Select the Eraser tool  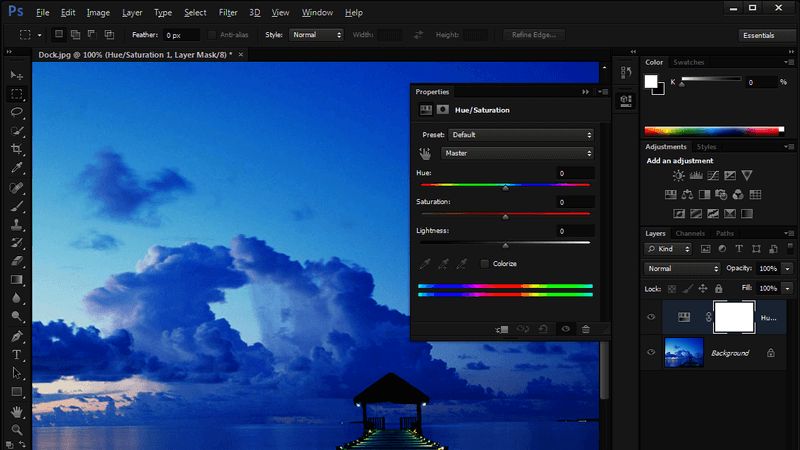(x=16, y=261)
